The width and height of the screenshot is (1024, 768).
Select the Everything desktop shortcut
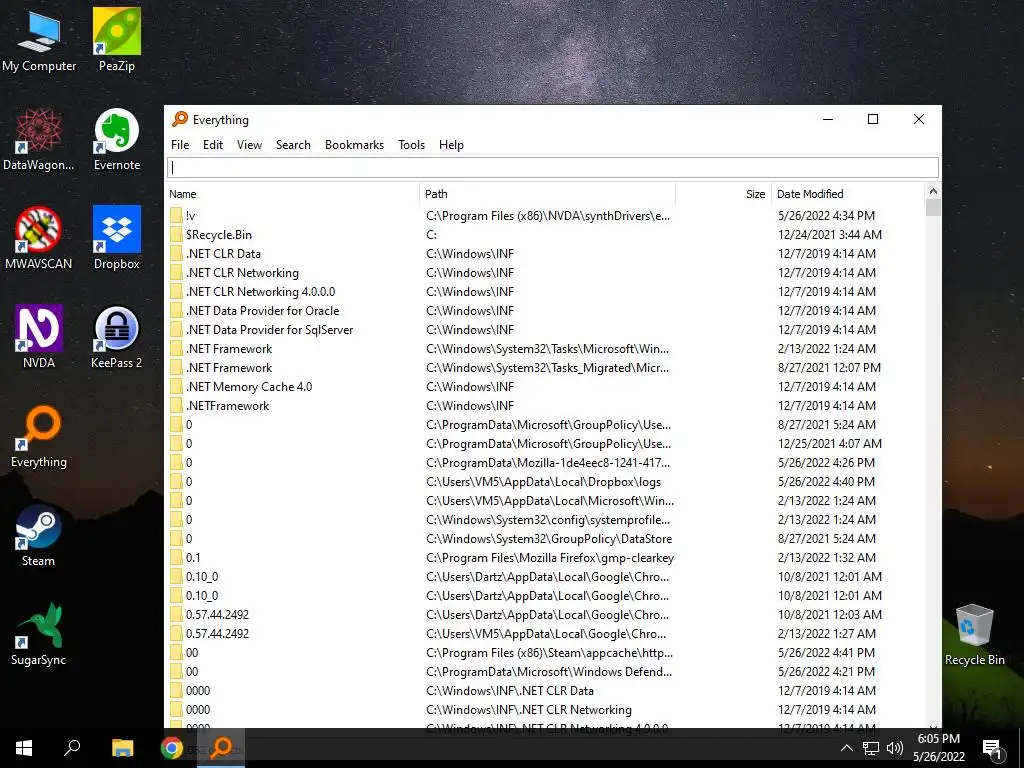tap(39, 436)
